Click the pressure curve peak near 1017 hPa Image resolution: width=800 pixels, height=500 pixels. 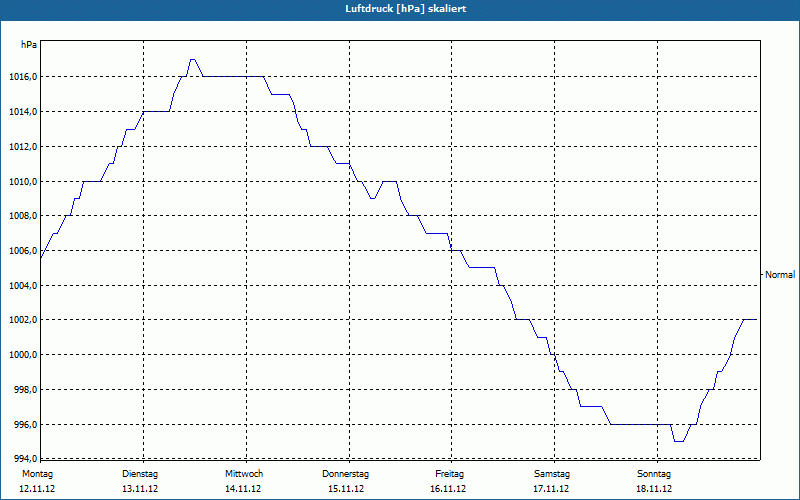click(x=192, y=59)
